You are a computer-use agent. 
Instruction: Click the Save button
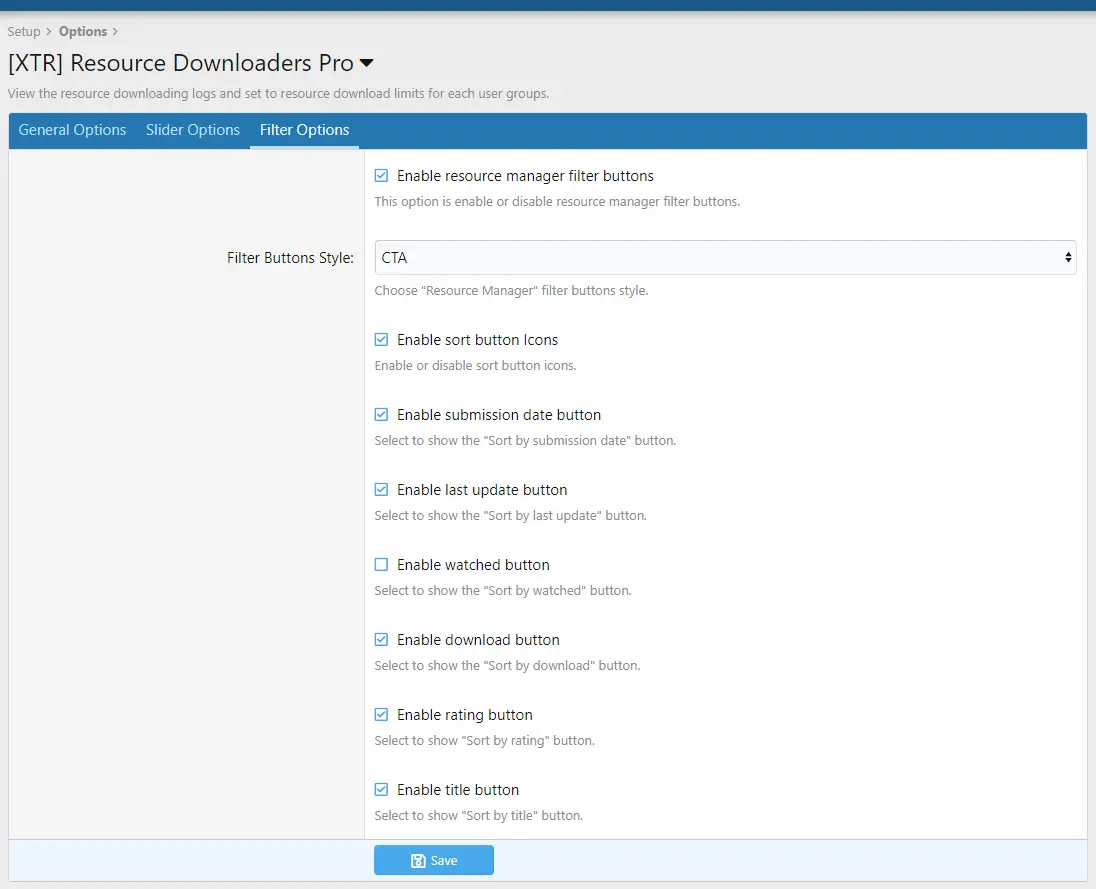pyautogui.click(x=433, y=860)
